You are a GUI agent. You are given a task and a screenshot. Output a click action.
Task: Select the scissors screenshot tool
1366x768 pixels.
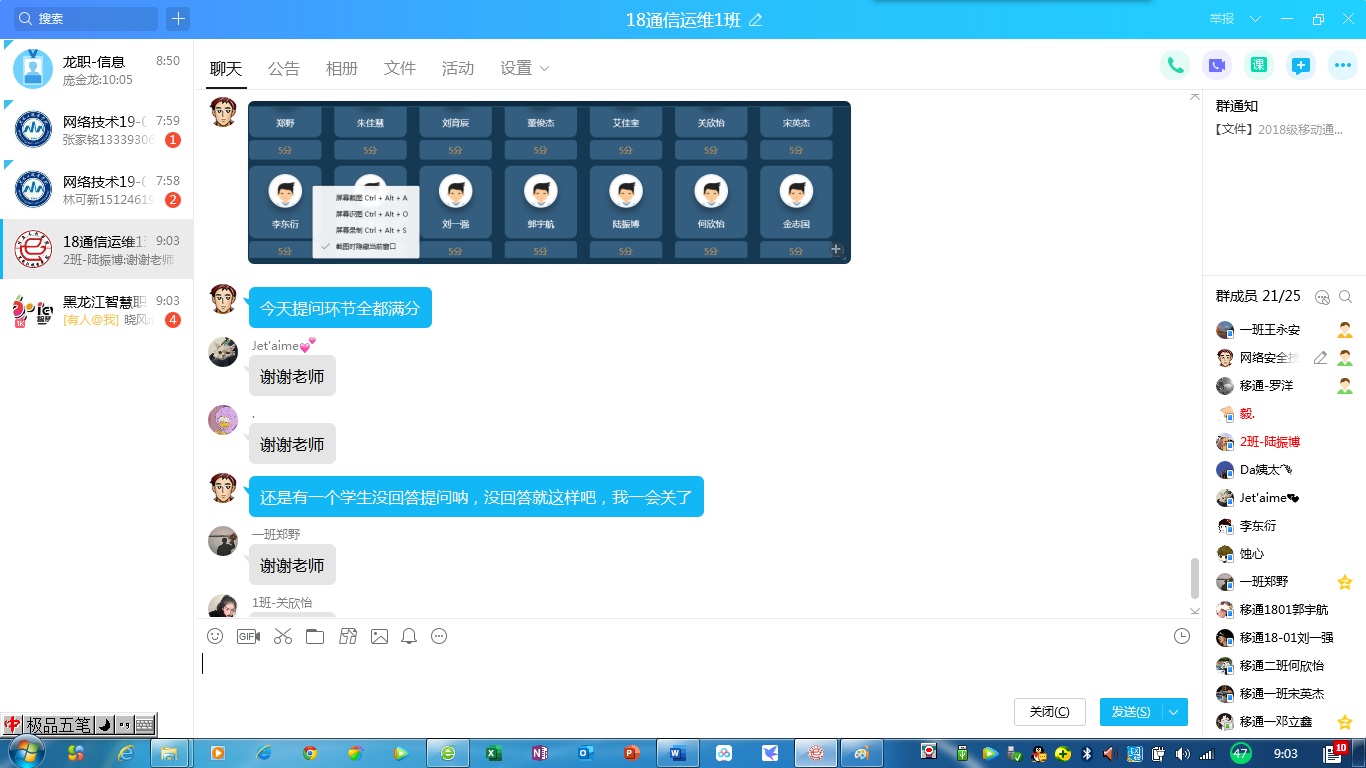(x=283, y=636)
